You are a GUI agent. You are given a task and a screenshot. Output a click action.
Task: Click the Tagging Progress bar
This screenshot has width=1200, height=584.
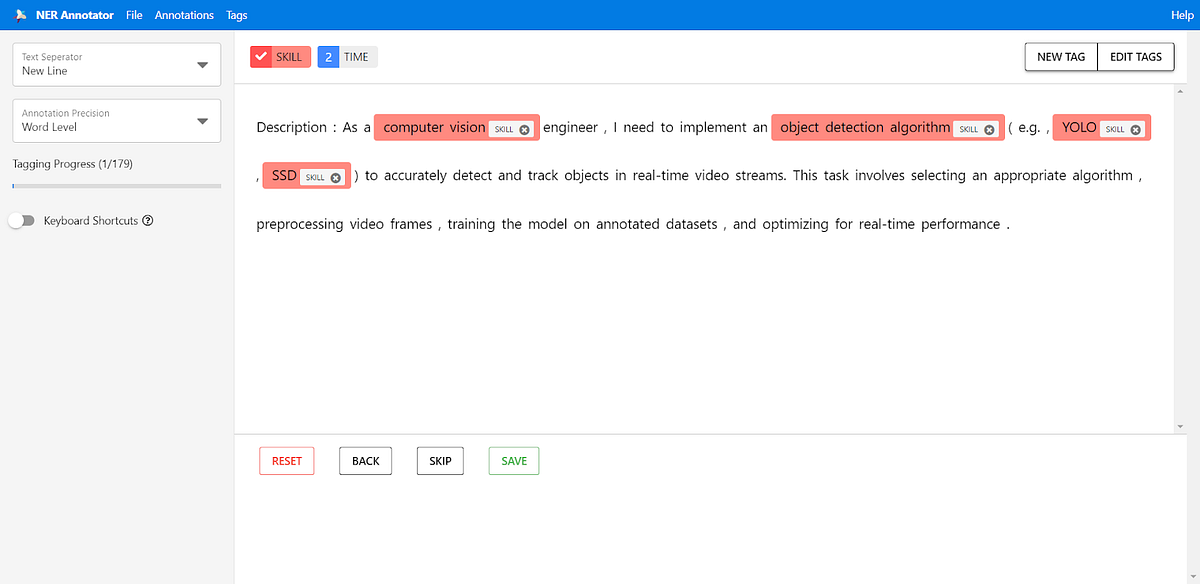pyautogui.click(x=116, y=185)
